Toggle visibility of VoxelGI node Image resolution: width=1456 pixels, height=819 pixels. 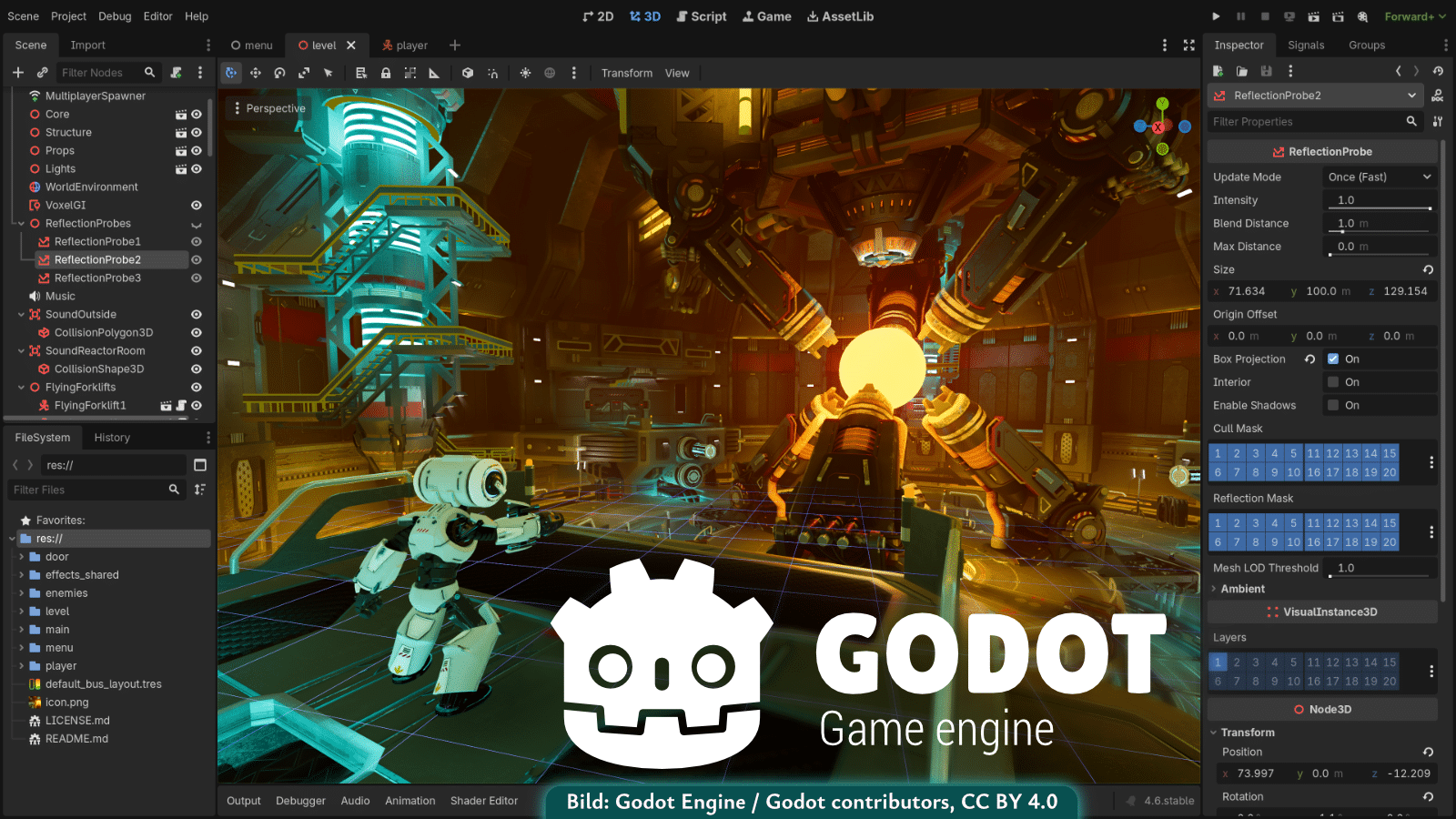(x=196, y=206)
